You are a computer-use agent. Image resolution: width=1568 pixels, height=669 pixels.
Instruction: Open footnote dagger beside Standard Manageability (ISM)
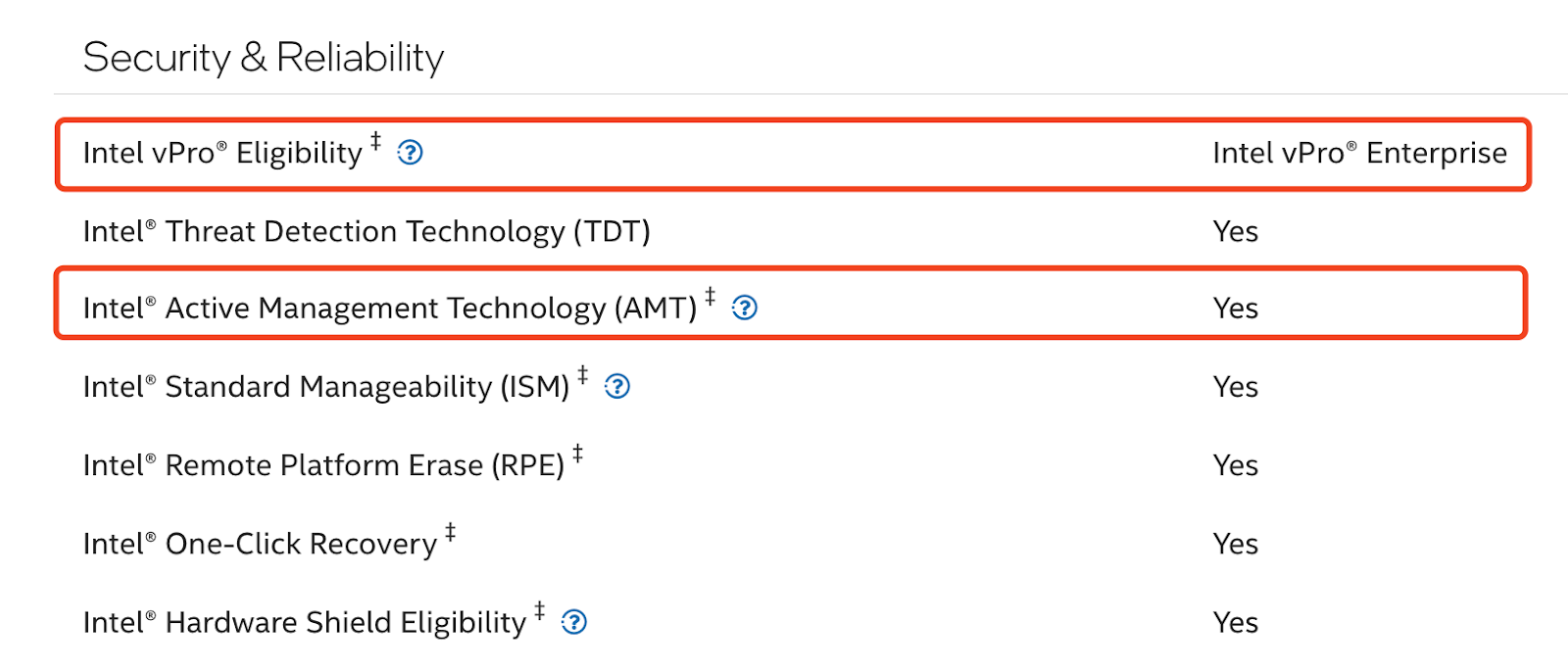[583, 375]
